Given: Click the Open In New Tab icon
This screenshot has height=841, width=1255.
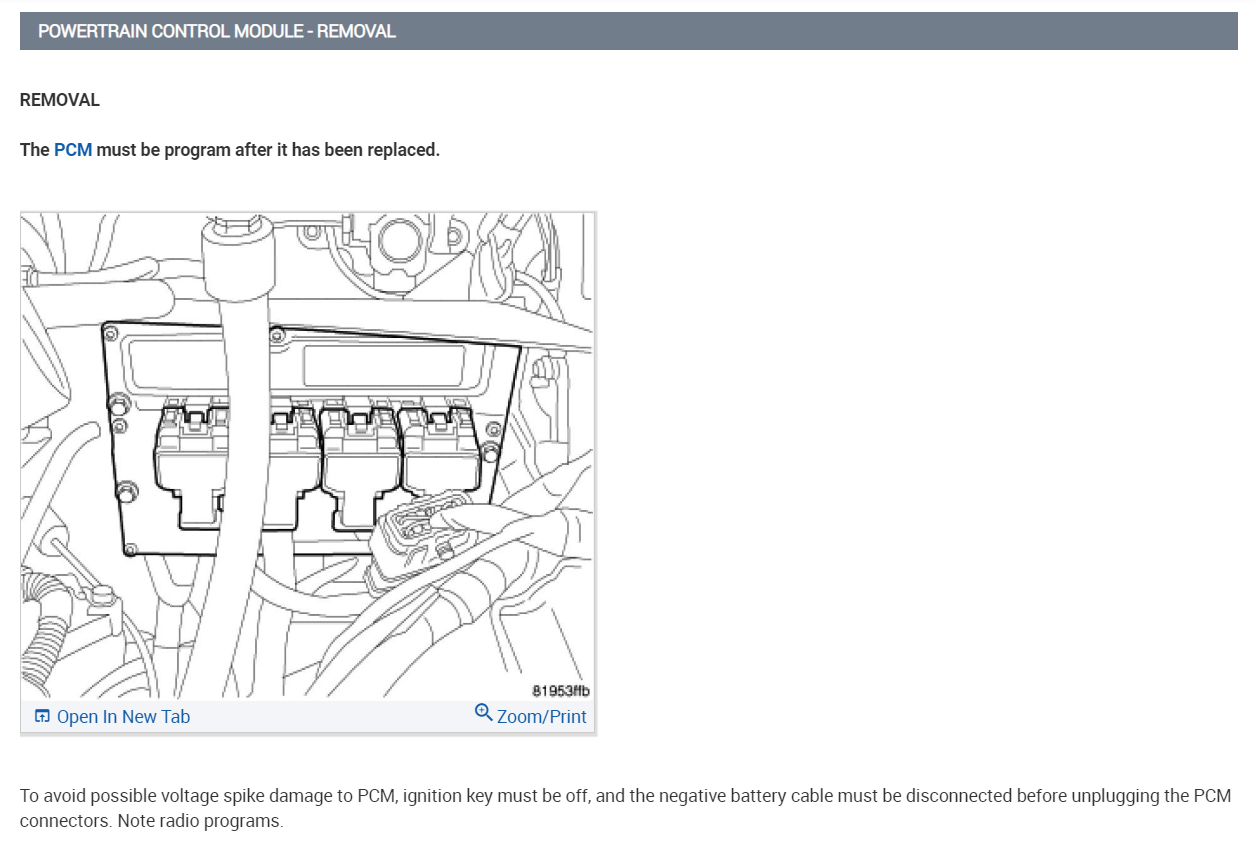Looking at the screenshot, I should [x=42, y=716].
